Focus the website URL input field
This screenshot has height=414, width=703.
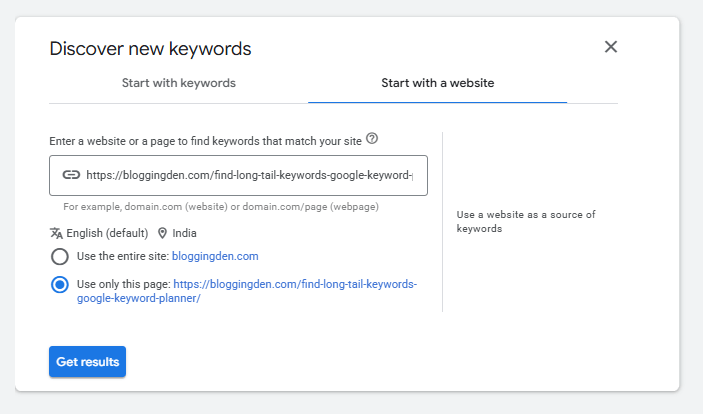[238, 175]
